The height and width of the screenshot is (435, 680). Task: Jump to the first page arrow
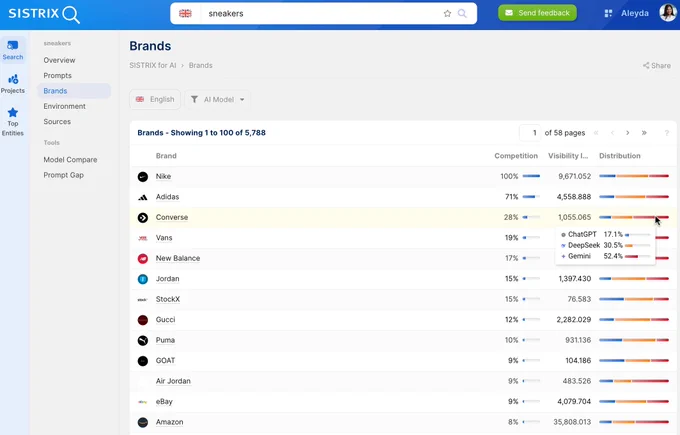(x=596, y=133)
